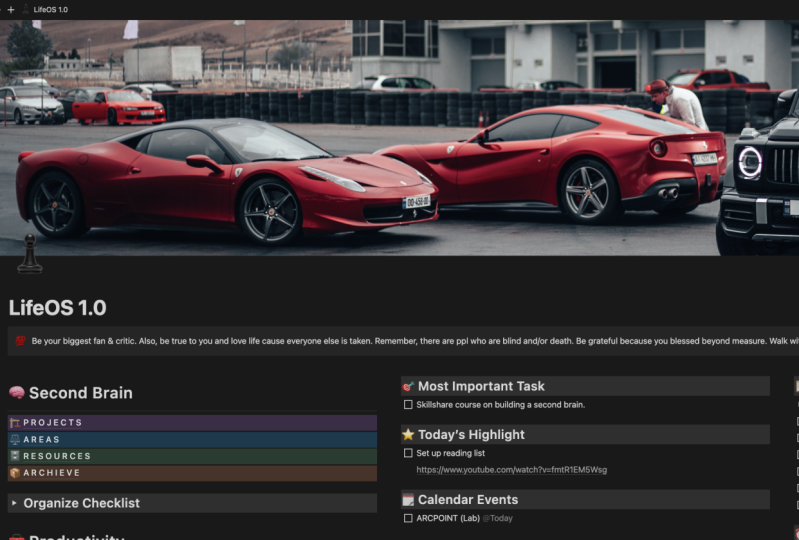Click the Second Brain heading
The width and height of the screenshot is (799, 540).
[81, 393]
